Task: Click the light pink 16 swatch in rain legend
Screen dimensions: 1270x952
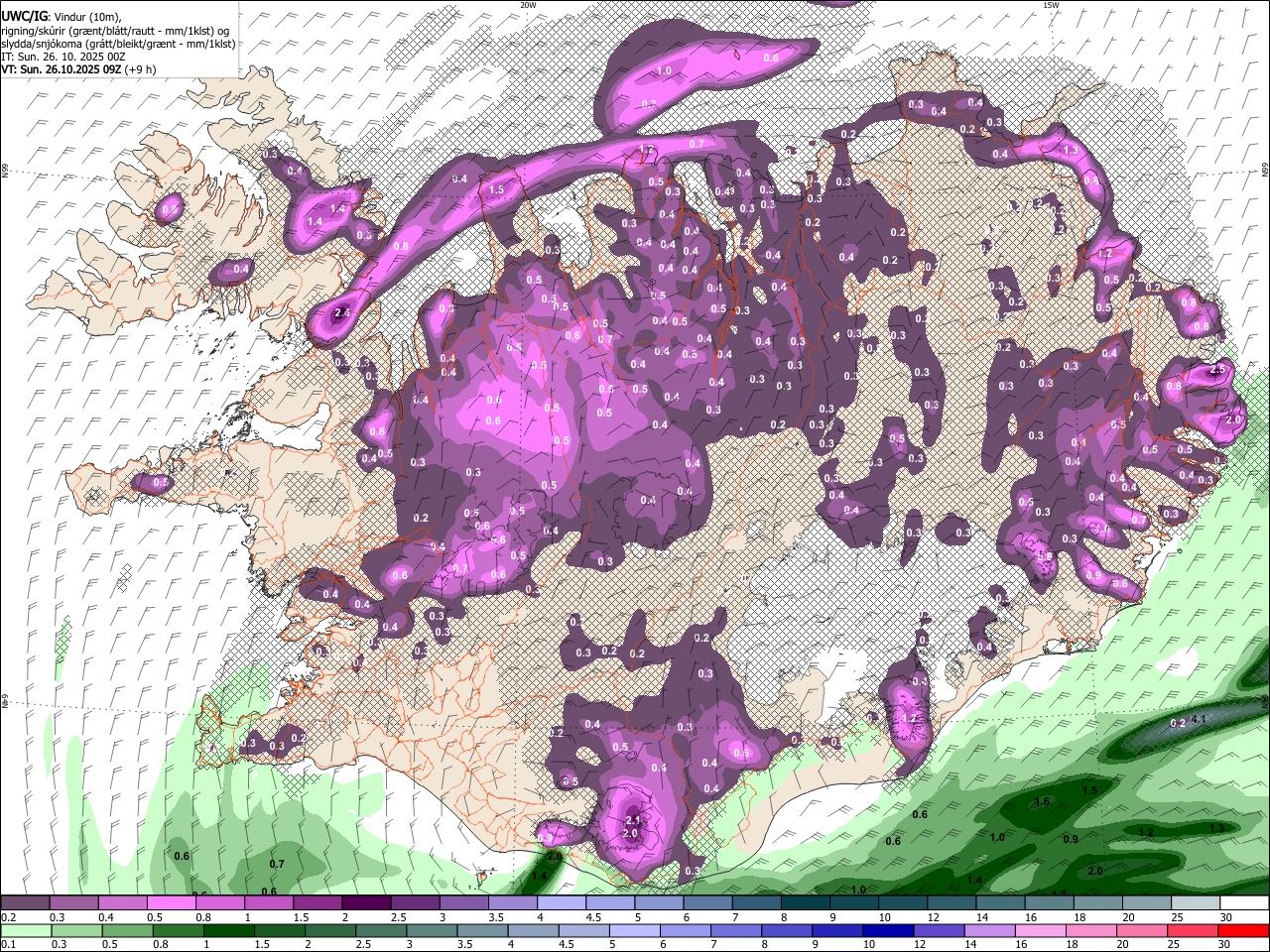Action: tap(1041, 930)
